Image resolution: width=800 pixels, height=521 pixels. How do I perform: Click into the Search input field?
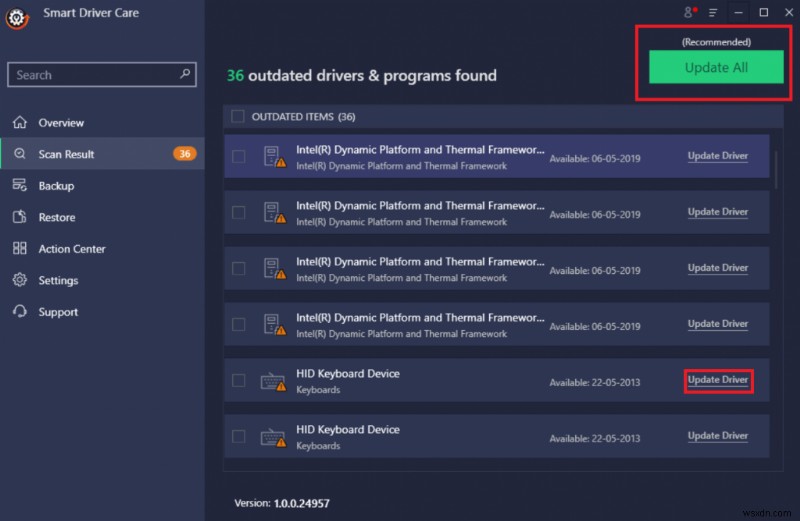[x=102, y=75]
